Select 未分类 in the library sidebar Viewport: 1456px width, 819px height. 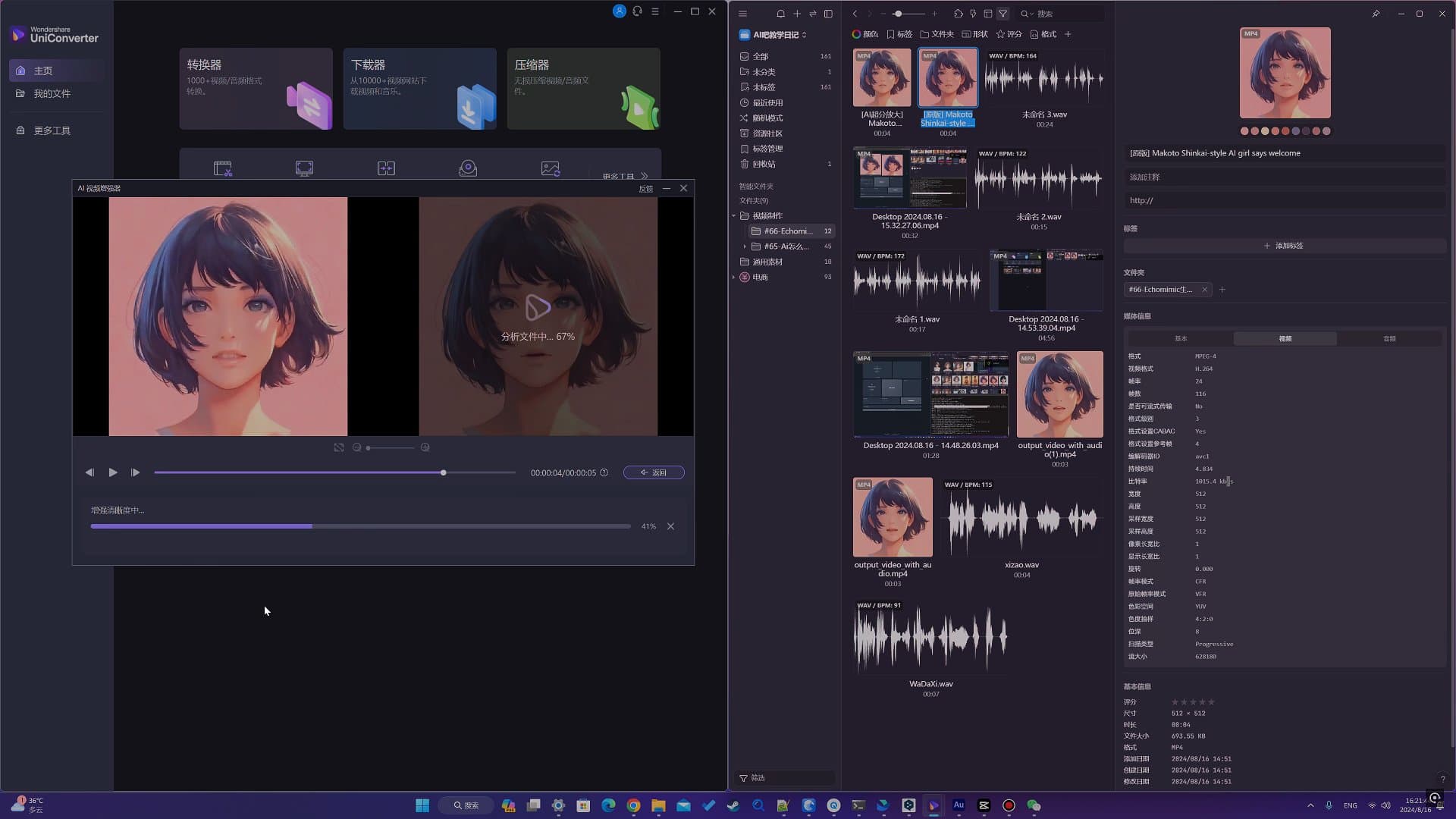tap(786, 72)
